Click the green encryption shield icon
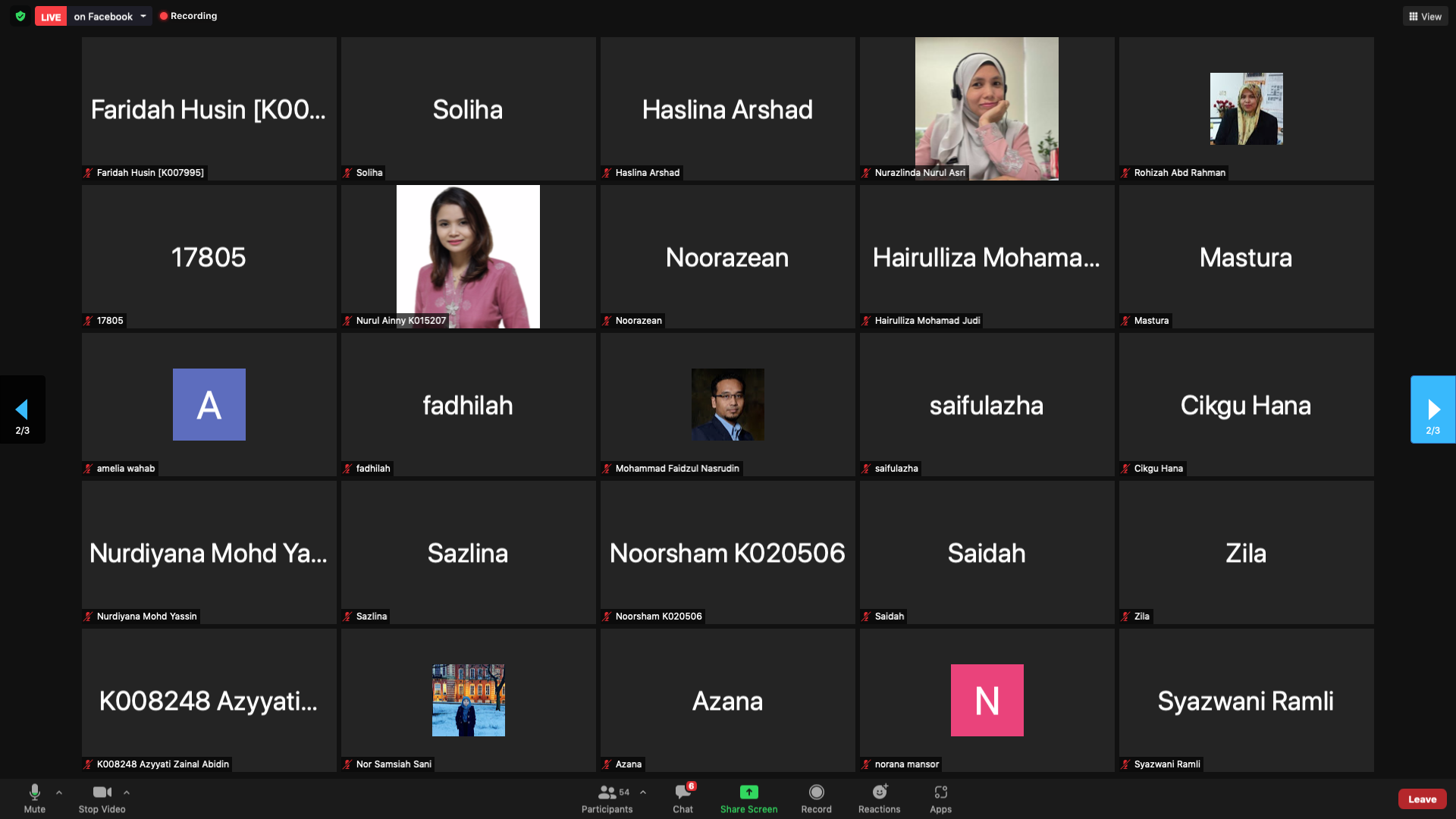Screen dimensions: 1456x819 pyautogui.click(x=20, y=16)
